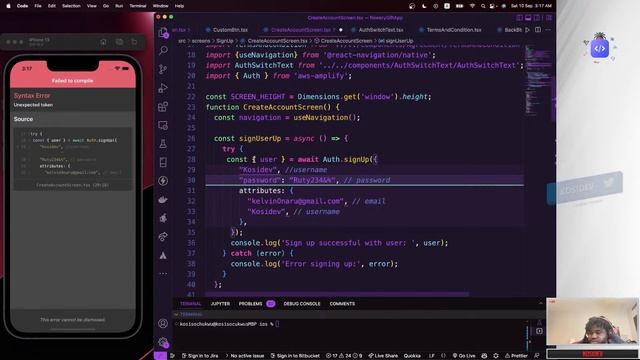Select the CreateAccountScreen.tsx editor tab

tap(302, 30)
